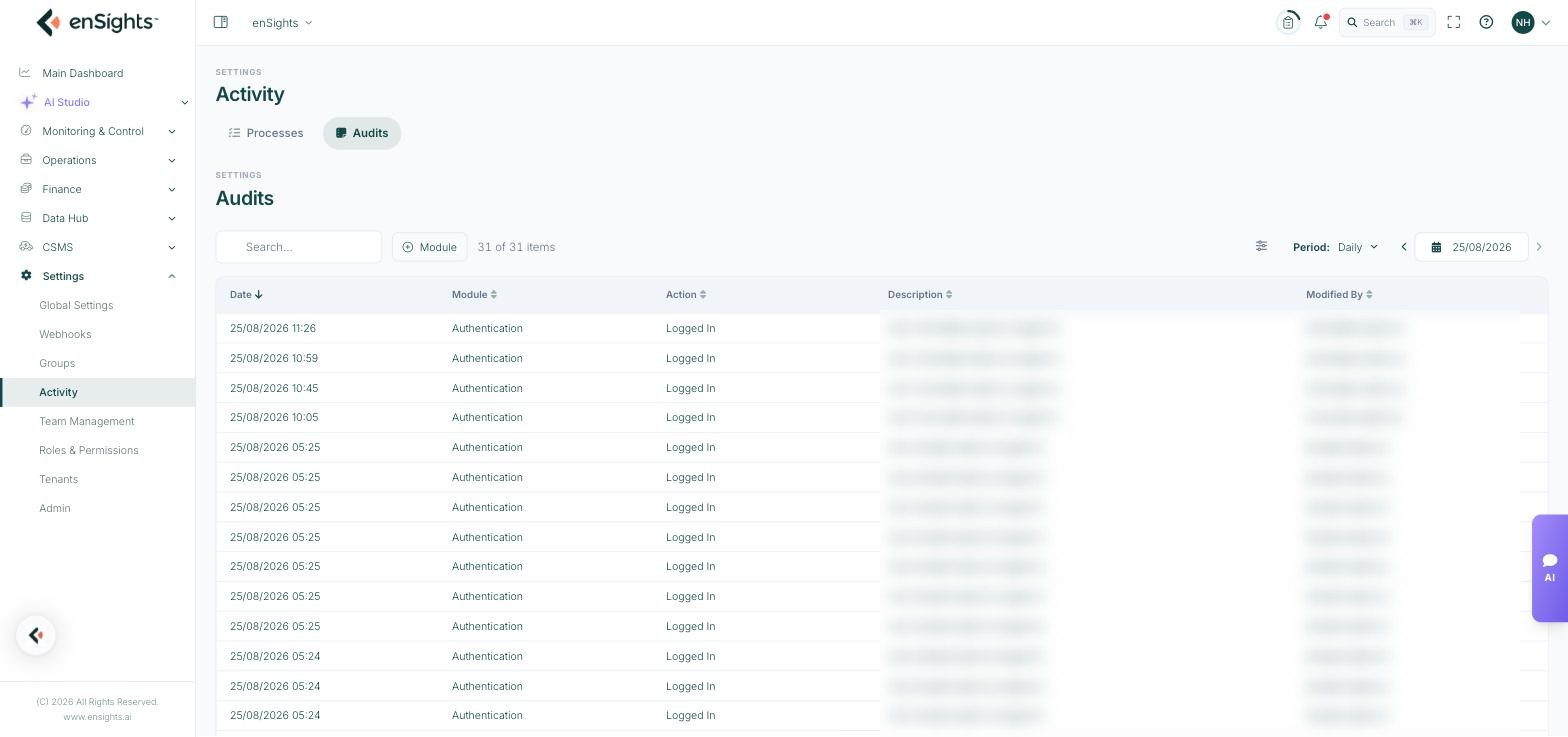1568x737 pixels.
Task: Select the Audits tab
Action: pos(362,133)
